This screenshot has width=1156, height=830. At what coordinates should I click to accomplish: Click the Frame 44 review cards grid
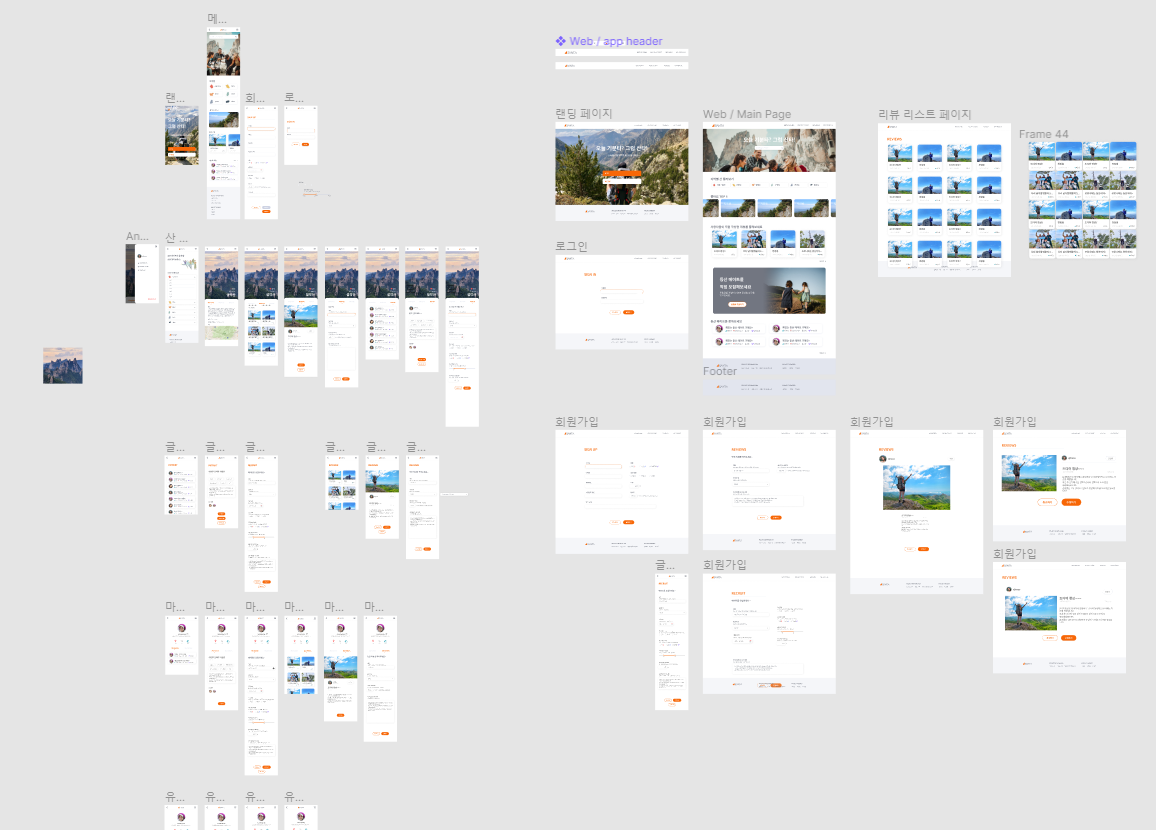point(1082,200)
